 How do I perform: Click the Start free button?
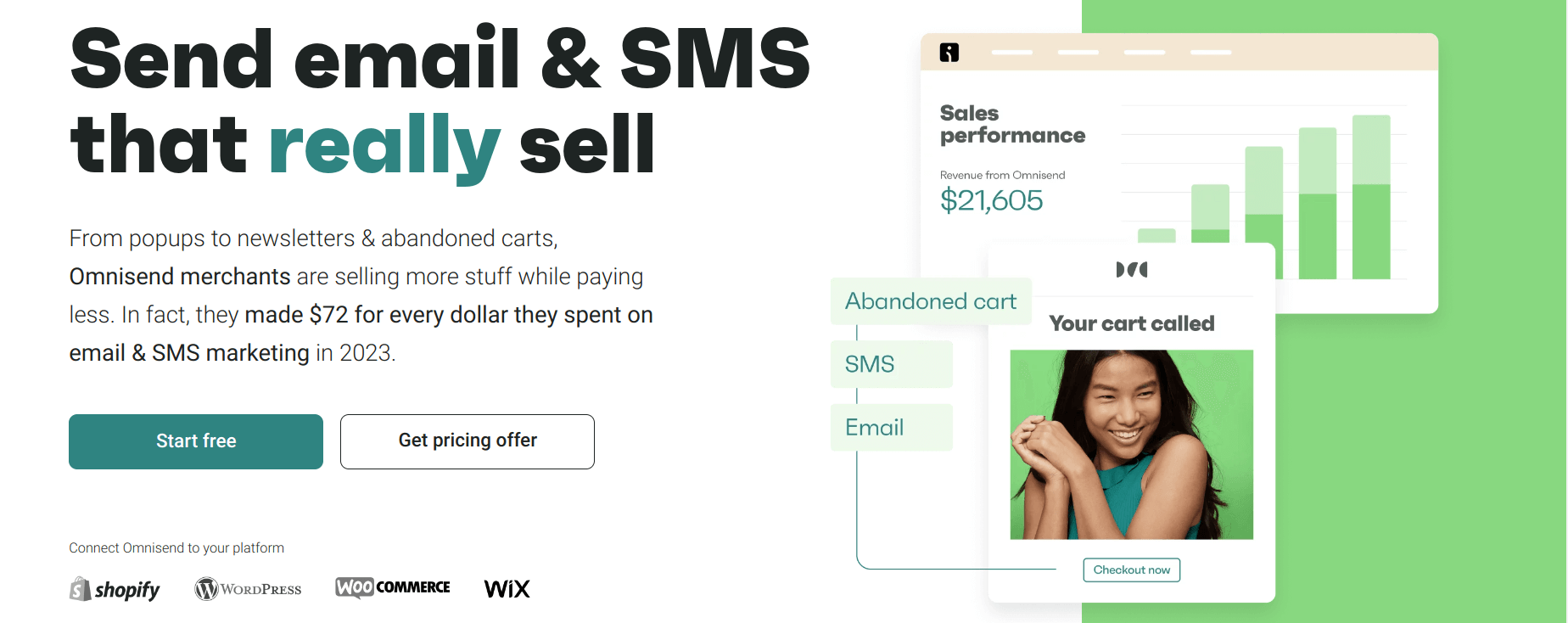coord(195,441)
